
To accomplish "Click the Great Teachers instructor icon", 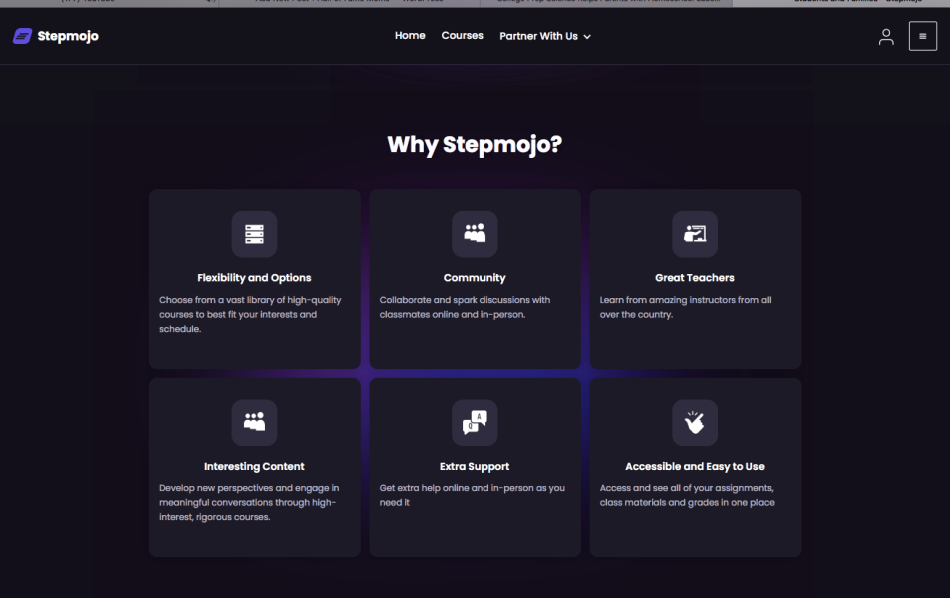I will point(695,234).
